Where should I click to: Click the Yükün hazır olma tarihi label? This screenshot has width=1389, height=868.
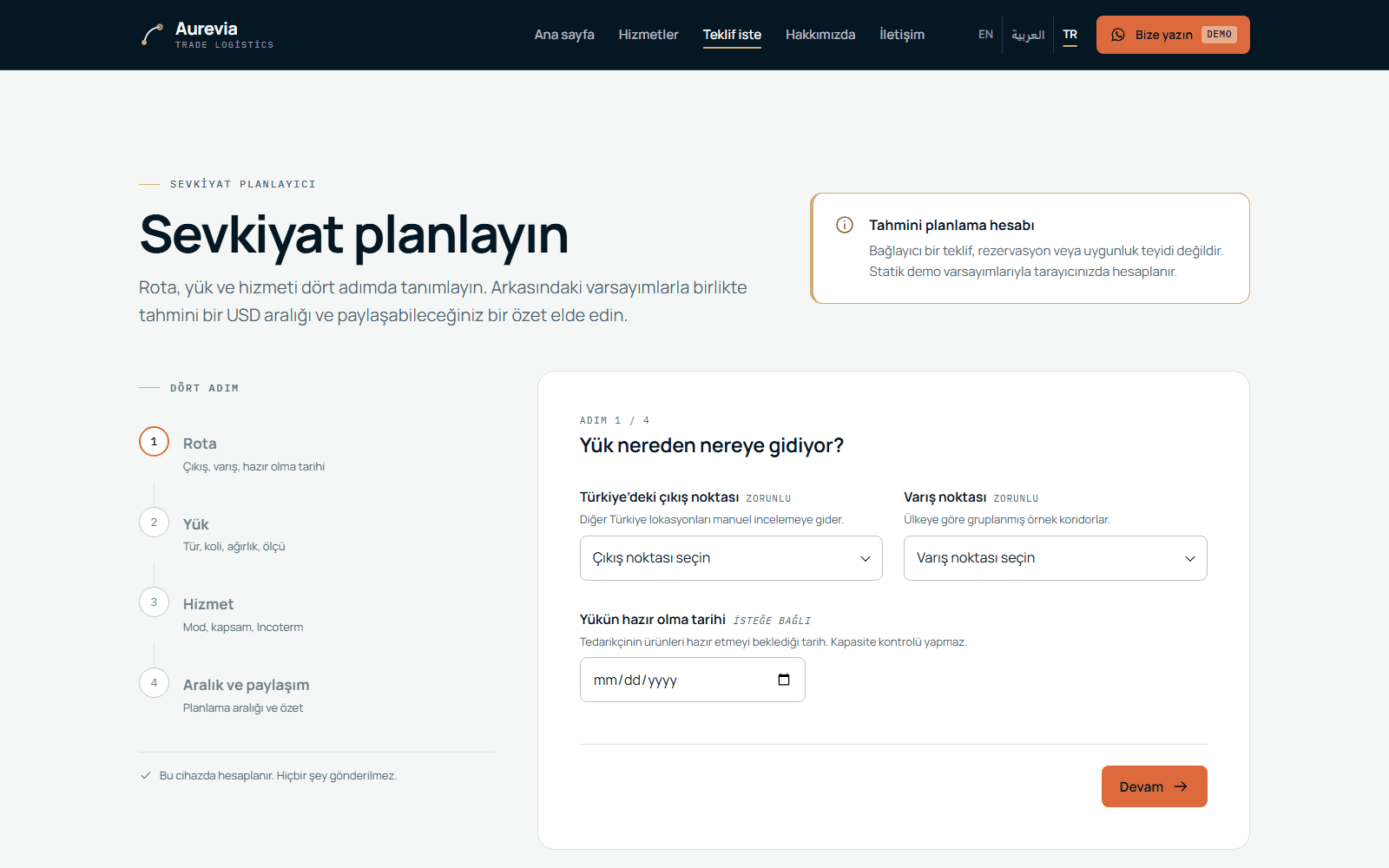(653, 620)
